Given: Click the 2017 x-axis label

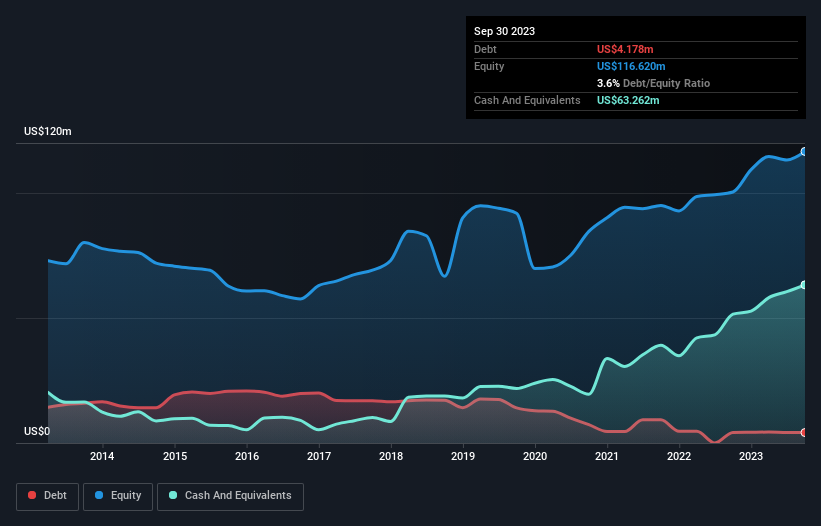Looking at the screenshot, I should tap(319, 456).
